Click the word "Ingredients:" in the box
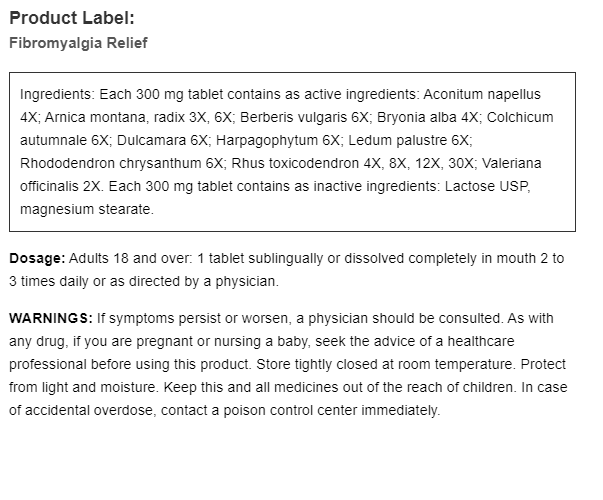 tap(56, 94)
